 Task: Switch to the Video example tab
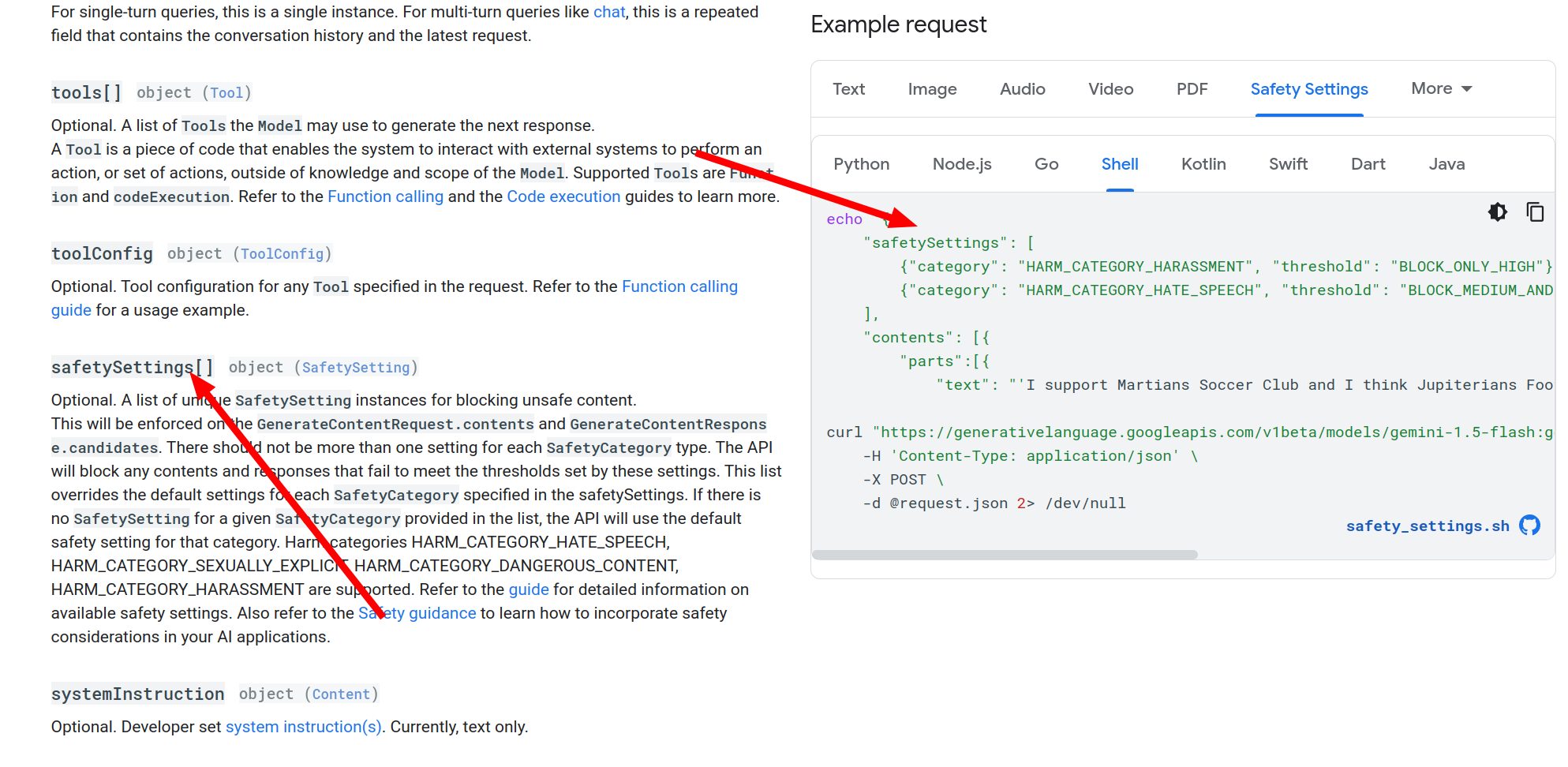(x=1110, y=89)
